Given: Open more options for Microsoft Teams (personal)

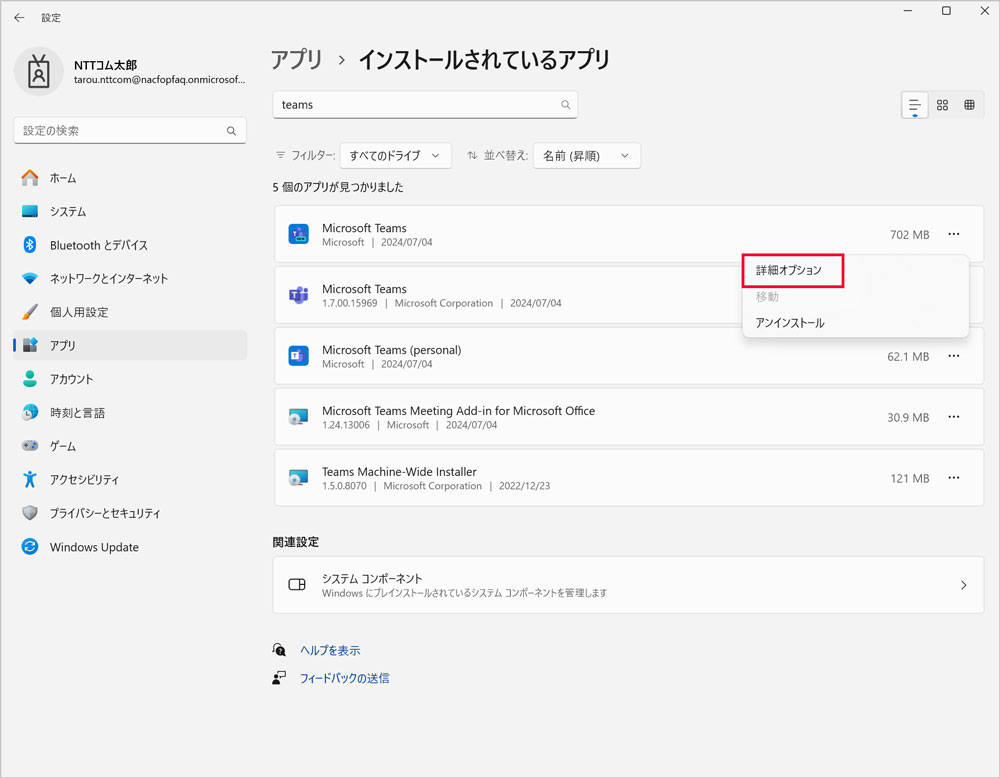Looking at the screenshot, I should pos(953,356).
